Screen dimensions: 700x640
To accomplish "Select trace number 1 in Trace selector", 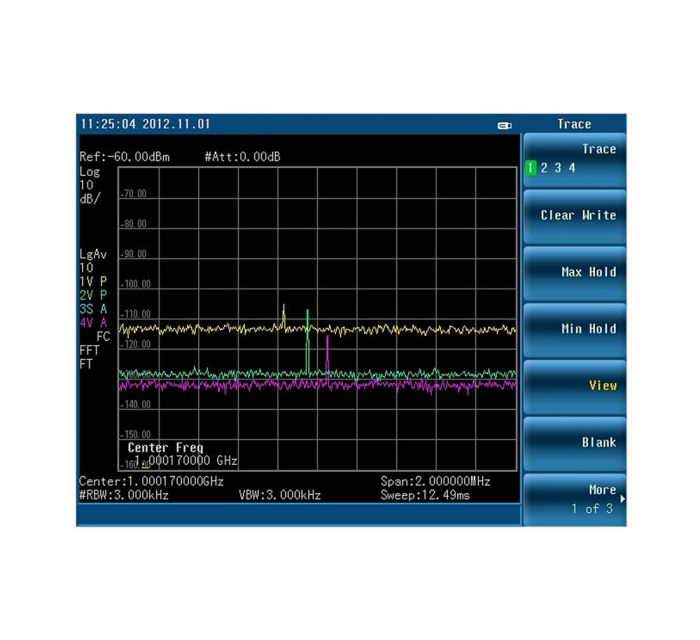I will coord(531,168).
